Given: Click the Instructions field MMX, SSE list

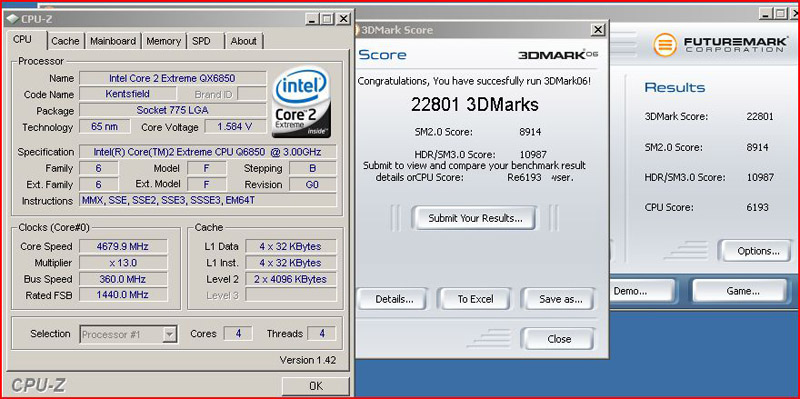Looking at the screenshot, I should 208,201.
